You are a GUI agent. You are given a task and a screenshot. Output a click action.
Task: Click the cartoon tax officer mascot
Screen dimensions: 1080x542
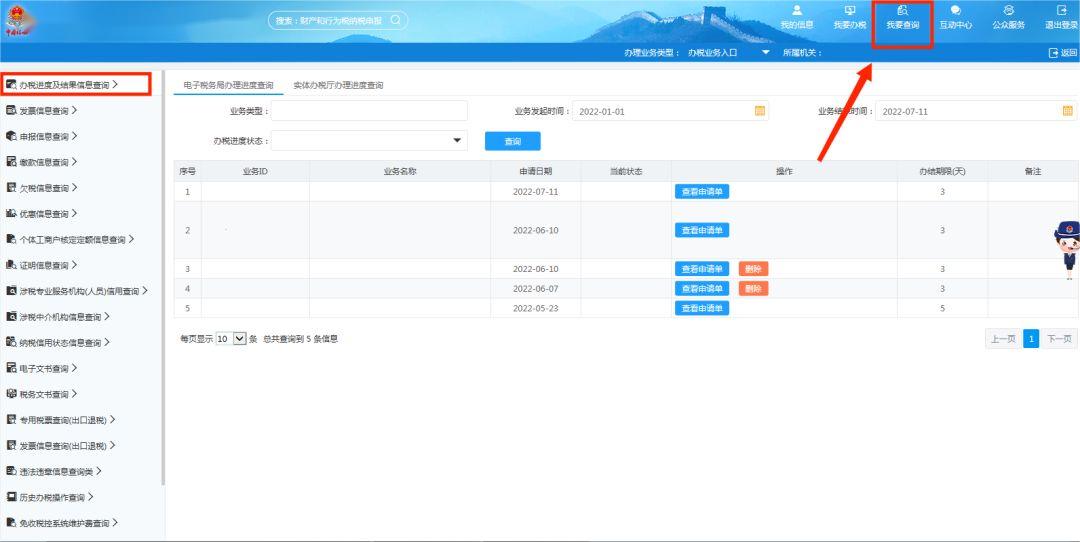click(1068, 249)
